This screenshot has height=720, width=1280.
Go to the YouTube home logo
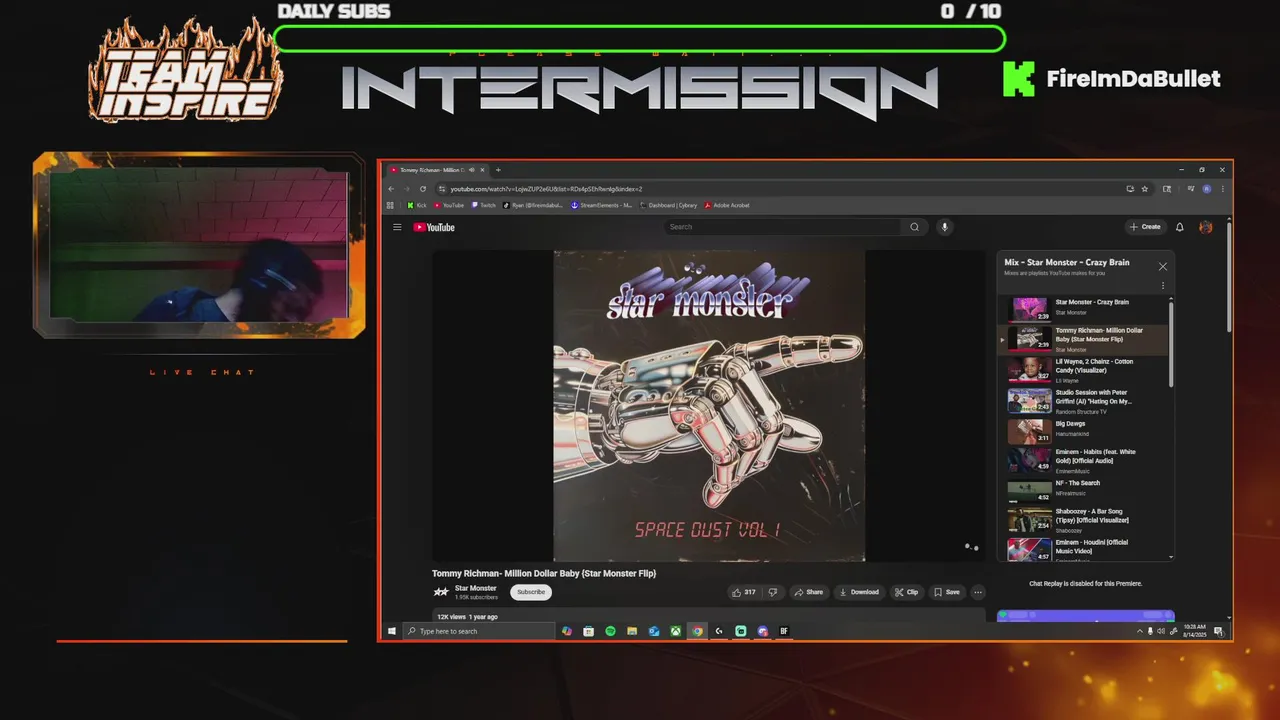[x=434, y=227]
